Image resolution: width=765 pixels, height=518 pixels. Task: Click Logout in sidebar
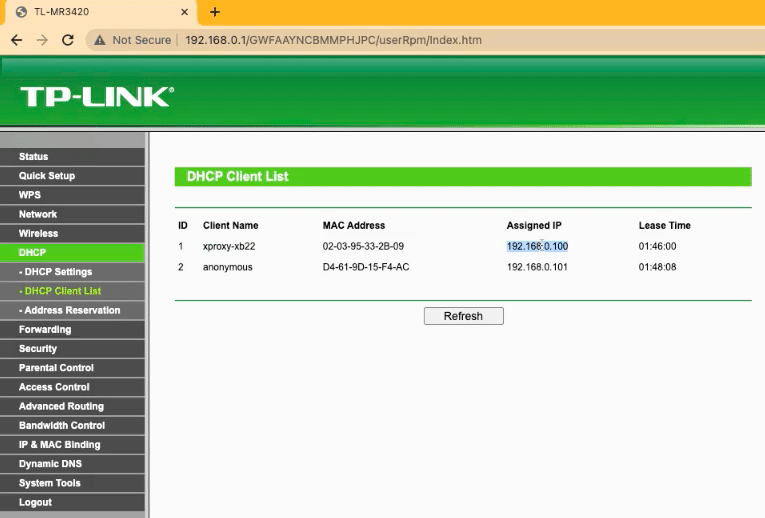click(72, 502)
